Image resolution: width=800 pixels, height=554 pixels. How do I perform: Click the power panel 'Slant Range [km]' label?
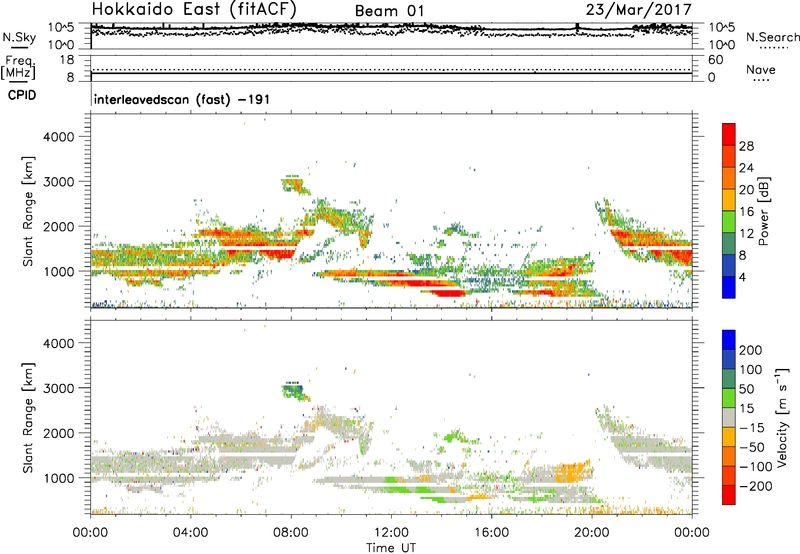pos(28,211)
